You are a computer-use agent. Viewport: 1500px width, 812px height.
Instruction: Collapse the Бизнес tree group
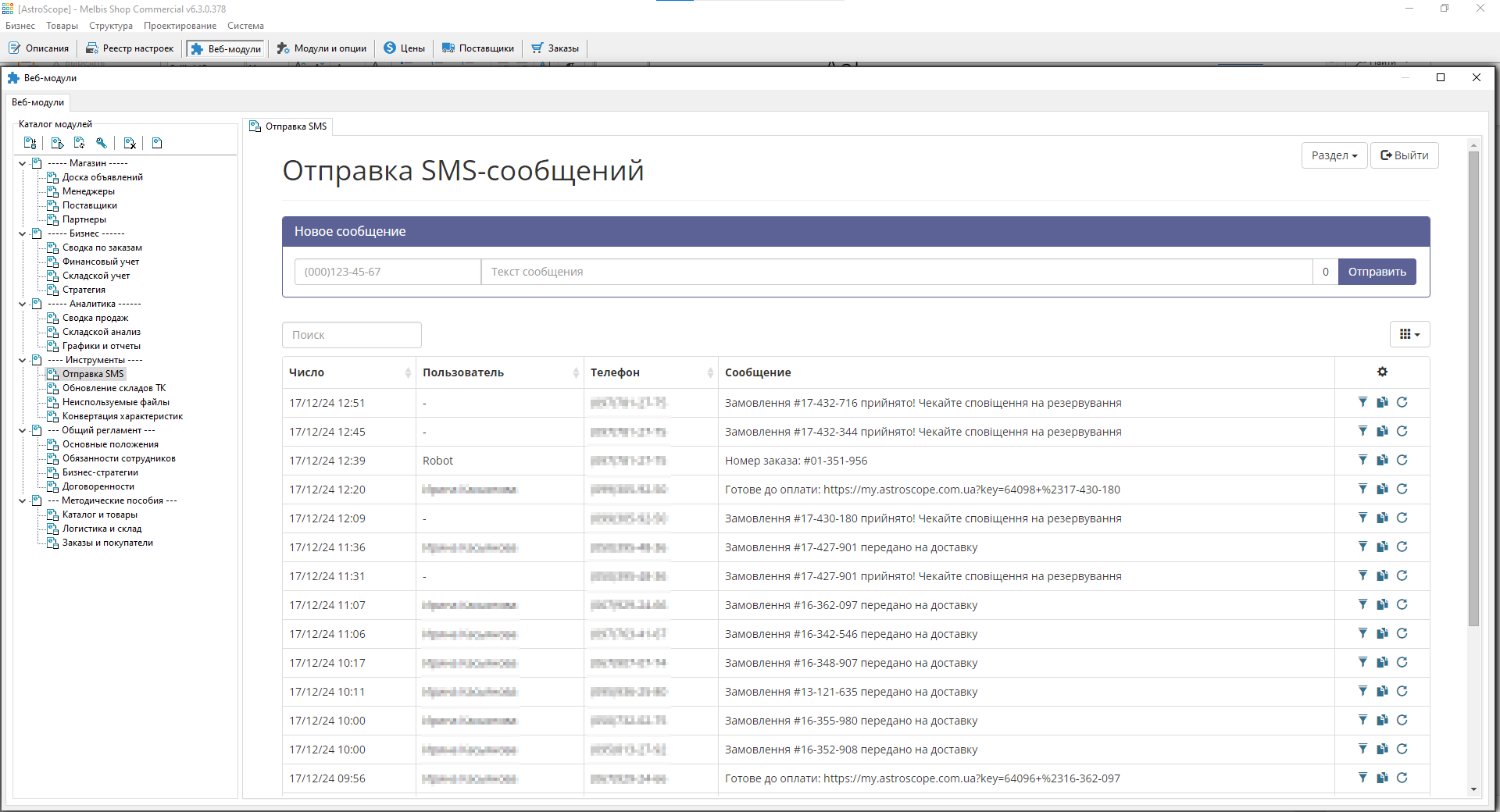(x=22, y=233)
